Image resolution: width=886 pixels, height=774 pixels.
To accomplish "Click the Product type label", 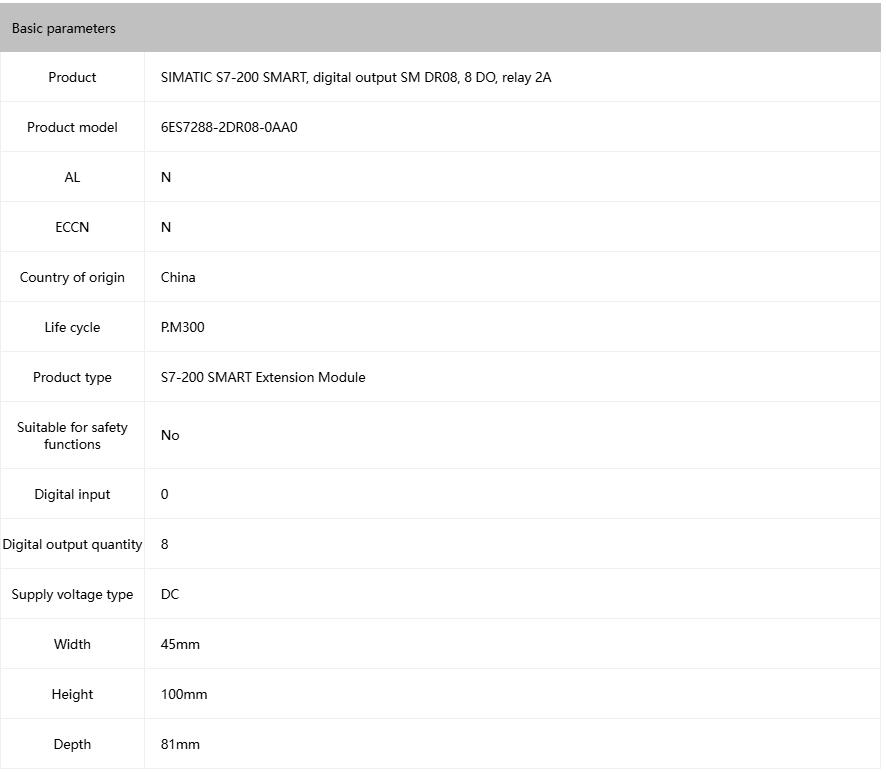I will 72,377.
